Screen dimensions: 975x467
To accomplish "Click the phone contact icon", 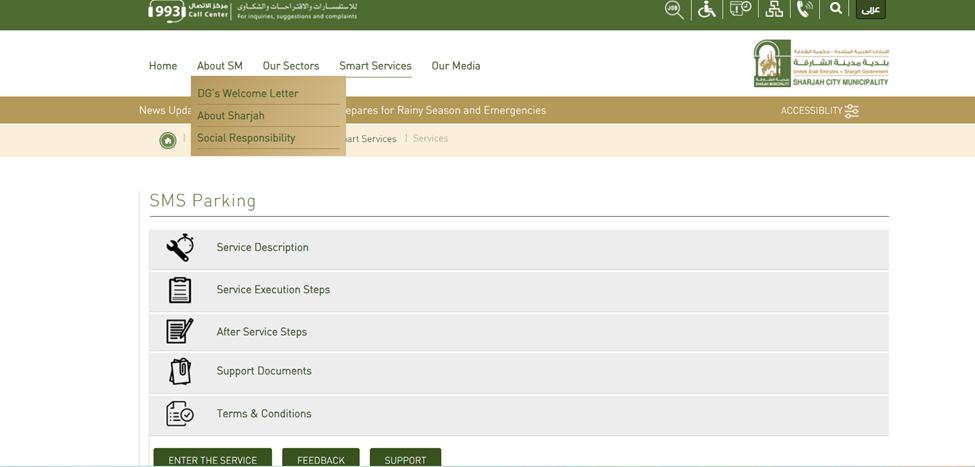I will point(805,9).
